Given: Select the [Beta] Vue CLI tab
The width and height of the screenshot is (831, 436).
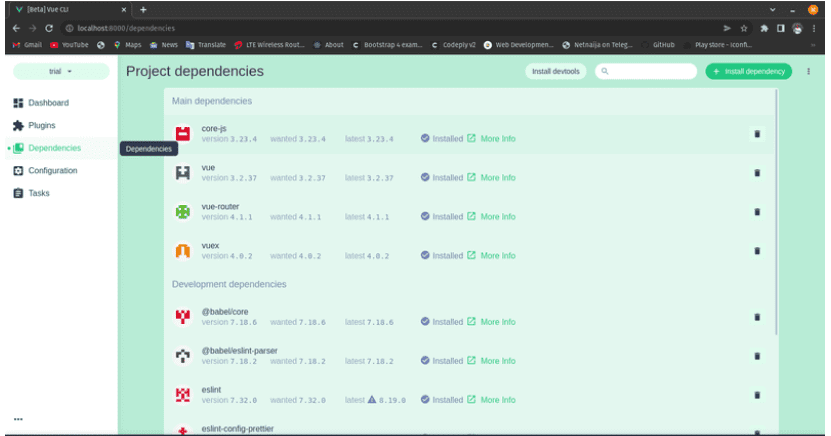Looking at the screenshot, I should (70, 10).
